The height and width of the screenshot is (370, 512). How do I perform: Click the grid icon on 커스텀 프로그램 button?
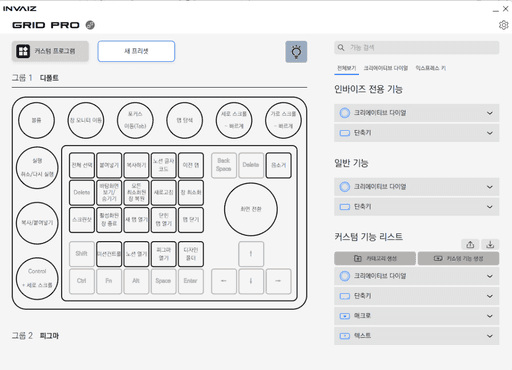point(23,51)
